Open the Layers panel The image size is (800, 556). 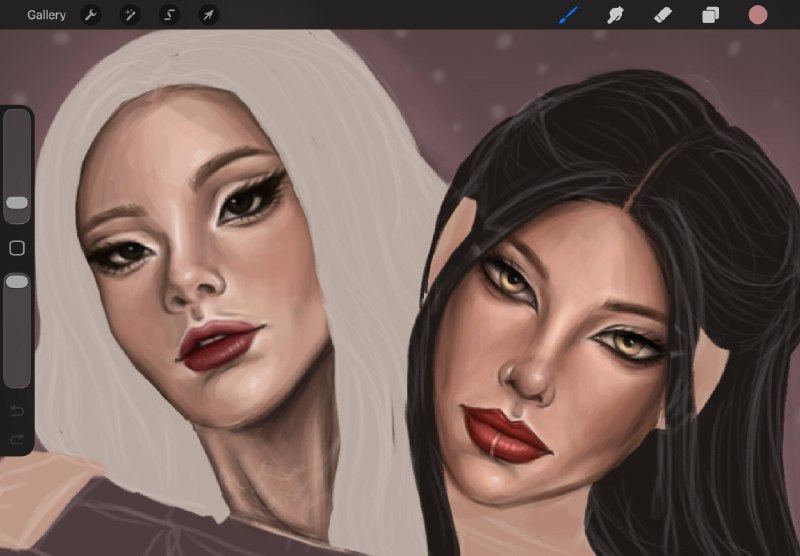click(710, 15)
